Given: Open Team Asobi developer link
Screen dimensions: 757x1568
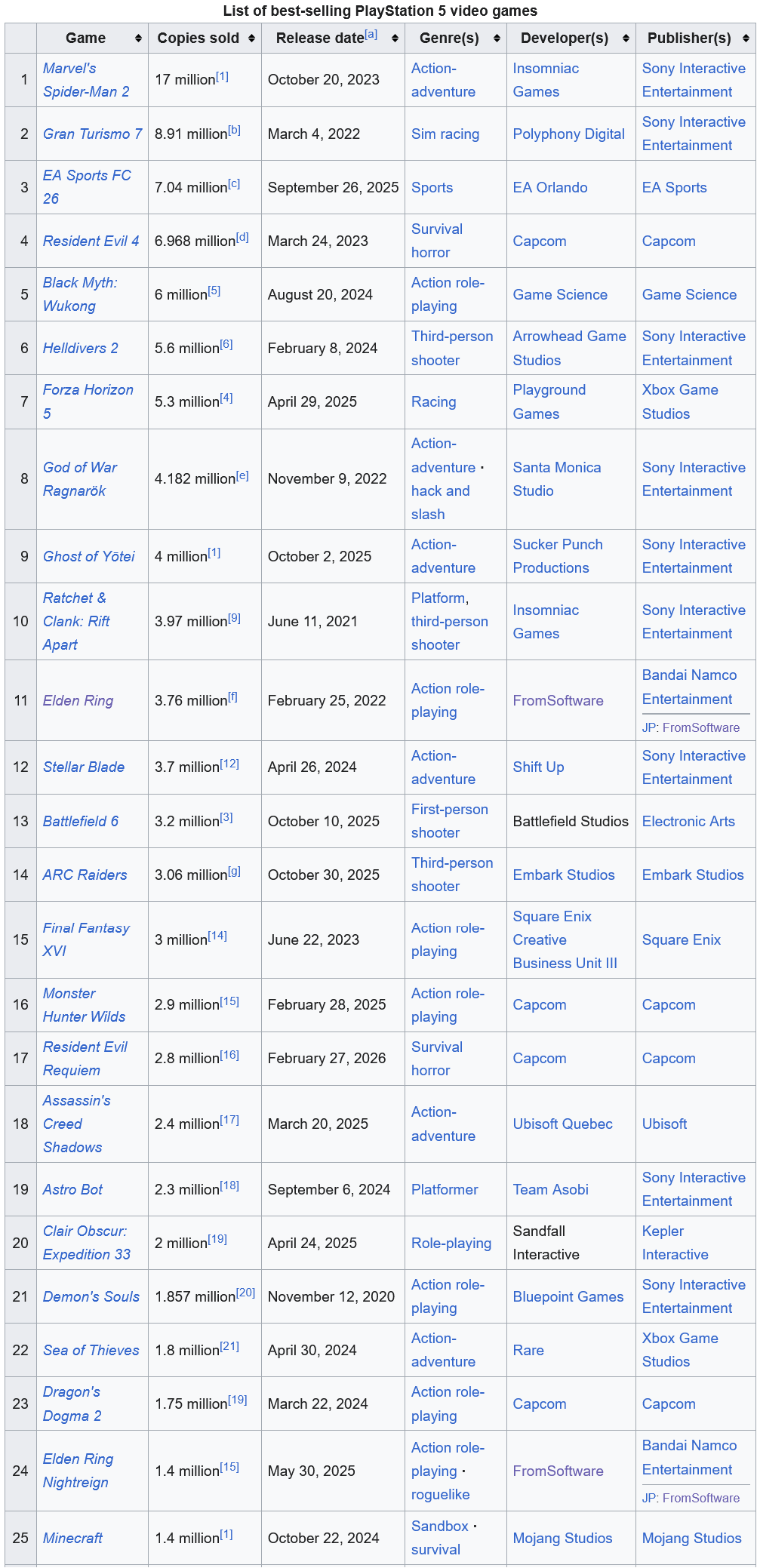Looking at the screenshot, I should [551, 1189].
